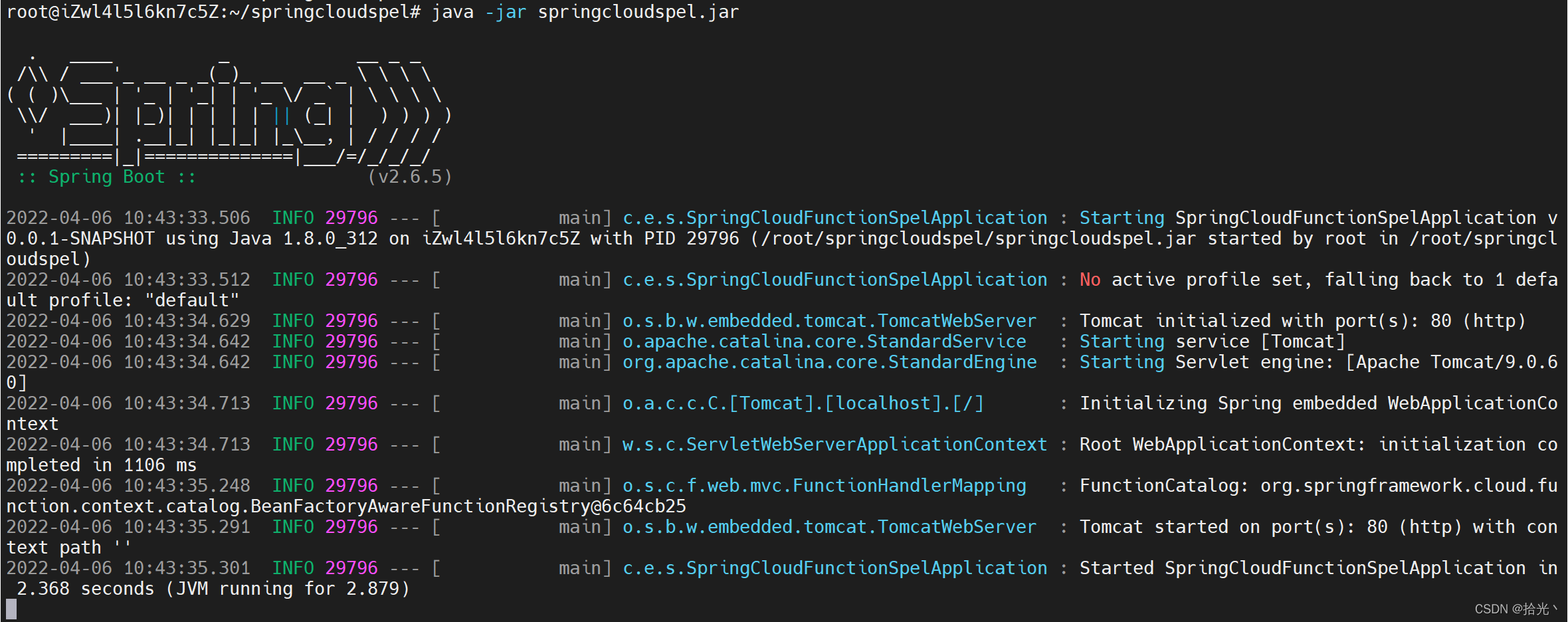Image resolution: width=1568 pixels, height=622 pixels.
Task: Click 'Tomcat started on port(s): 80' message
Action: pos(1234,527)
